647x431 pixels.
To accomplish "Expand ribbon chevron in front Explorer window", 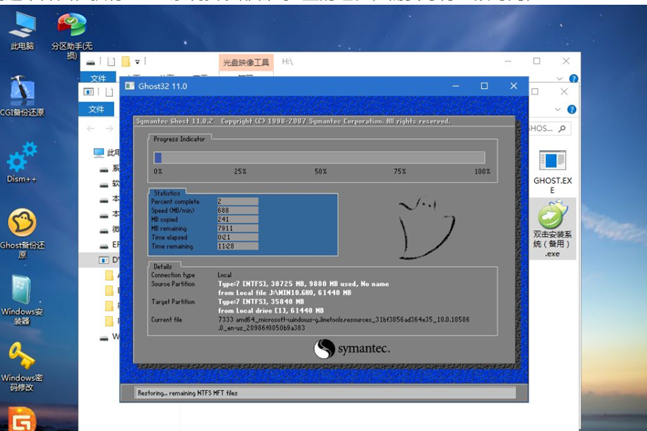I will [557, 110].
